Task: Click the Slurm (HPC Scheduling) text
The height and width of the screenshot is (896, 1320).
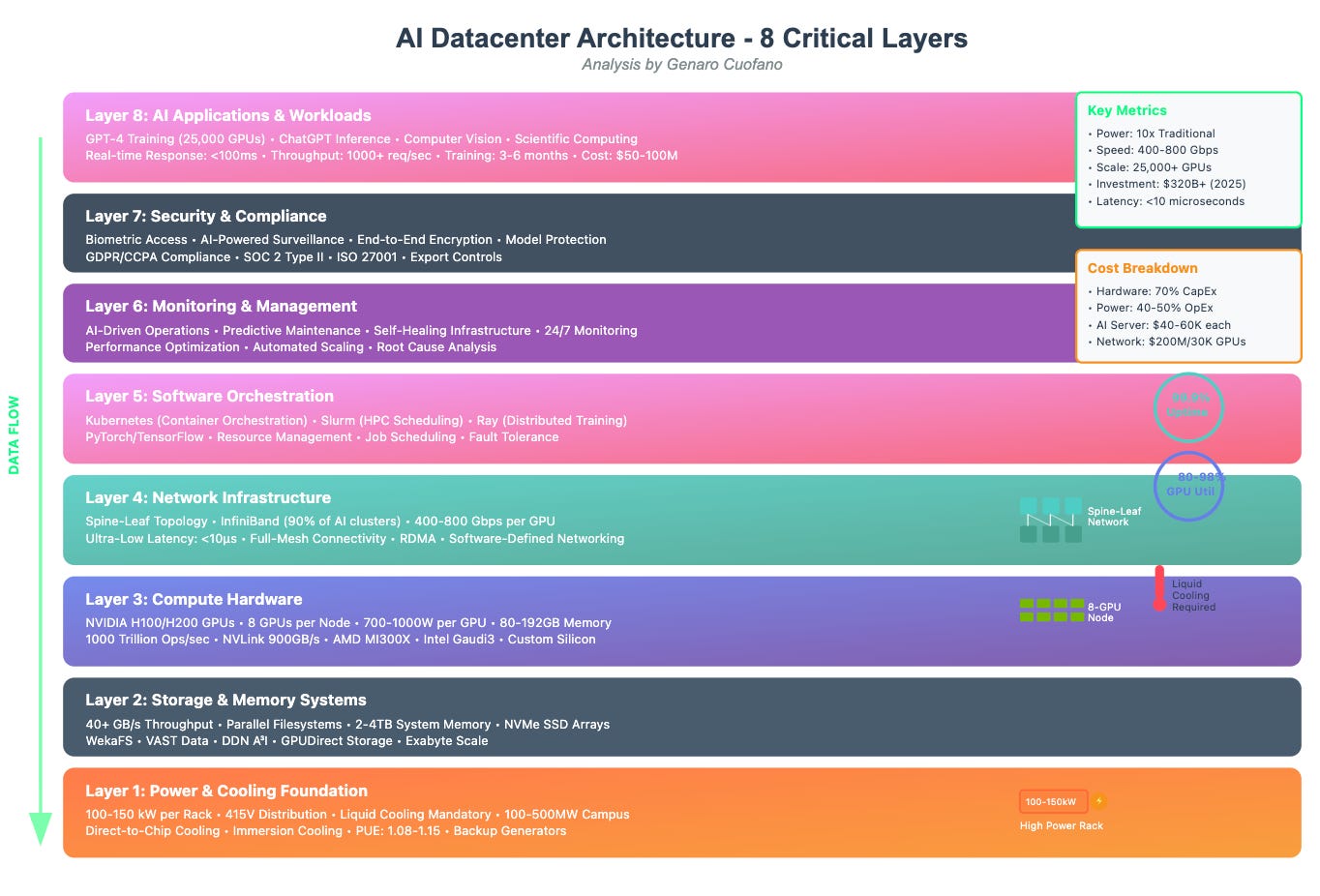Action: (392, 420)
